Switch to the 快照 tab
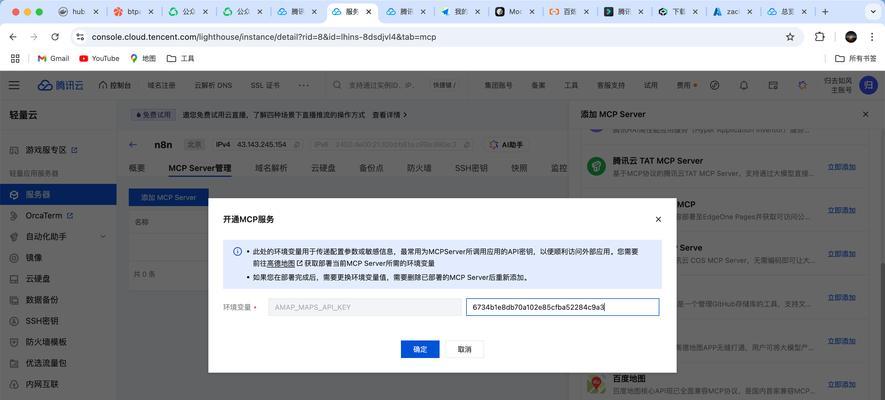The image size is (885, 400). point(519,168)
